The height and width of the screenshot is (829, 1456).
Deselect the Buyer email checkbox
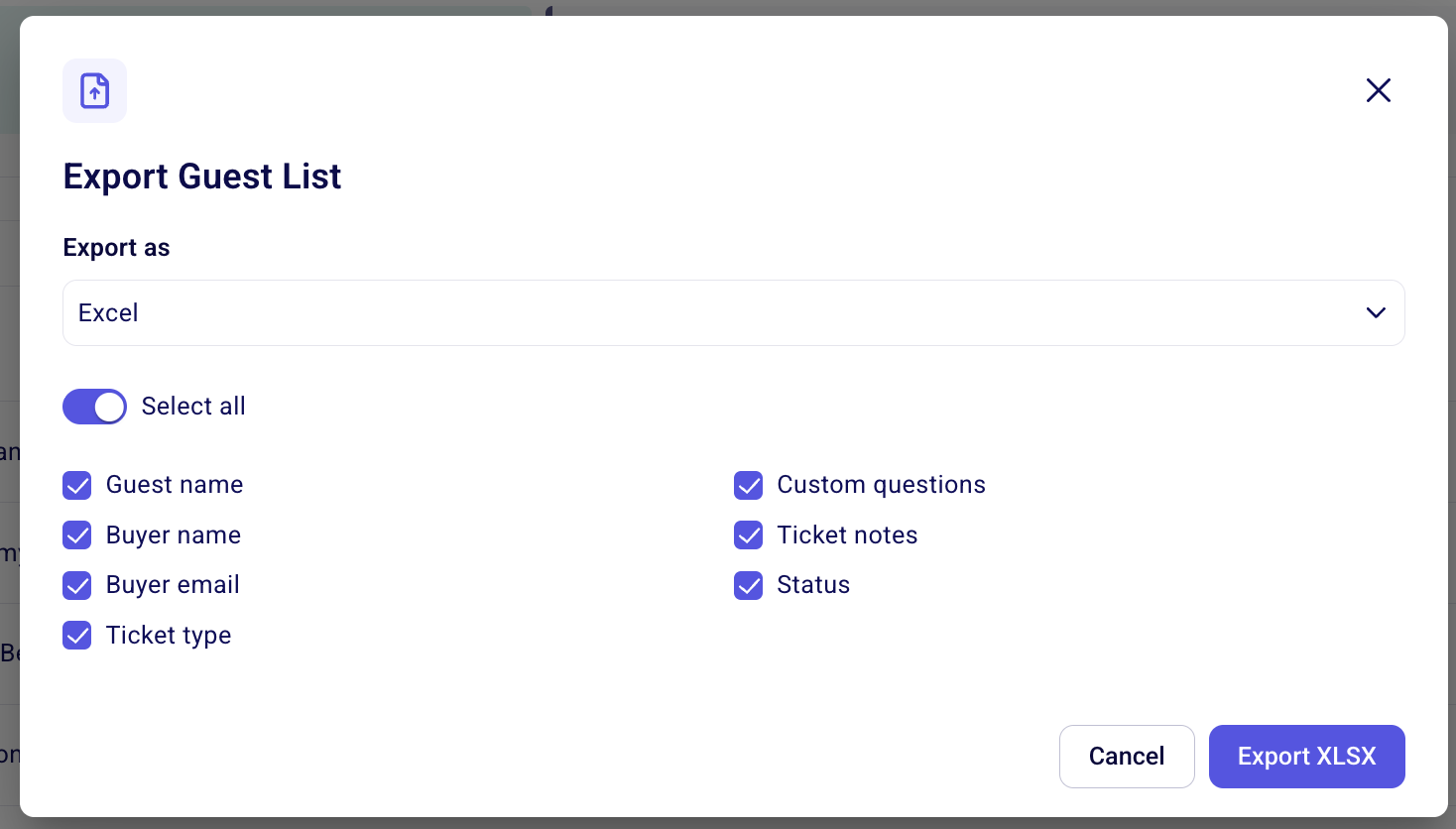pyautogui.click(x=77, y=585)
